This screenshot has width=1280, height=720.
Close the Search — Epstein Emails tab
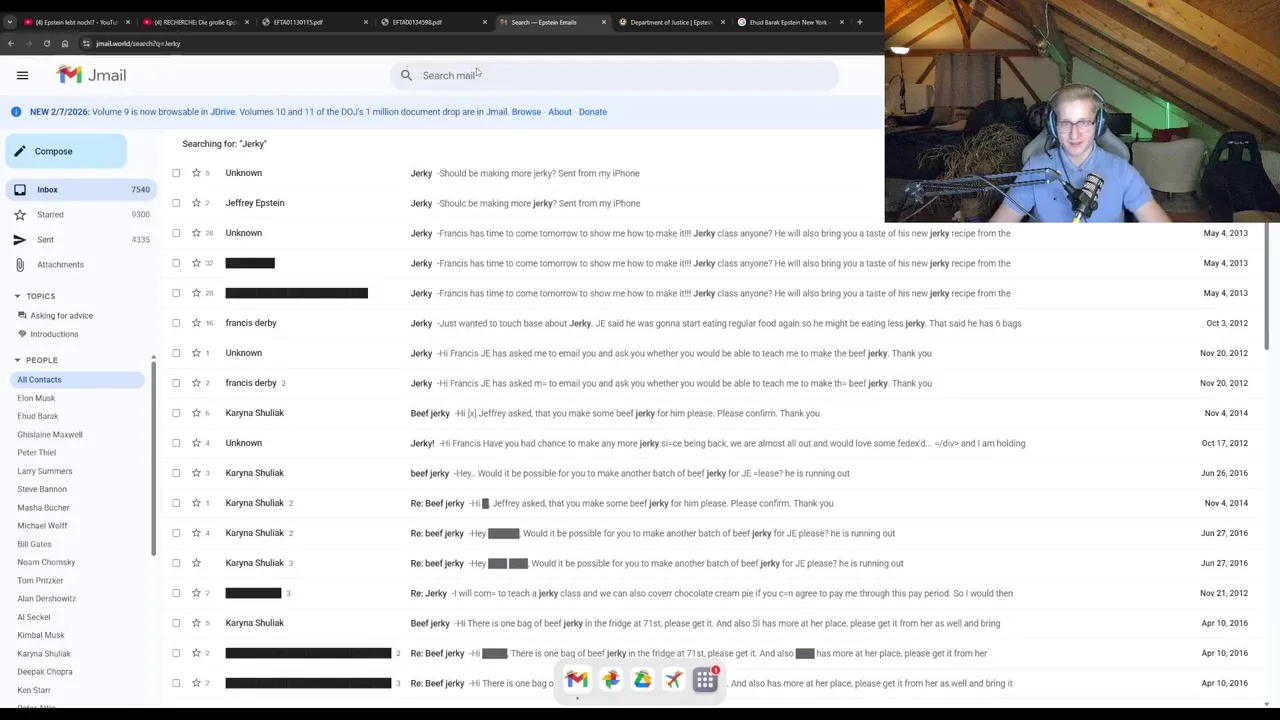[603, 22]
